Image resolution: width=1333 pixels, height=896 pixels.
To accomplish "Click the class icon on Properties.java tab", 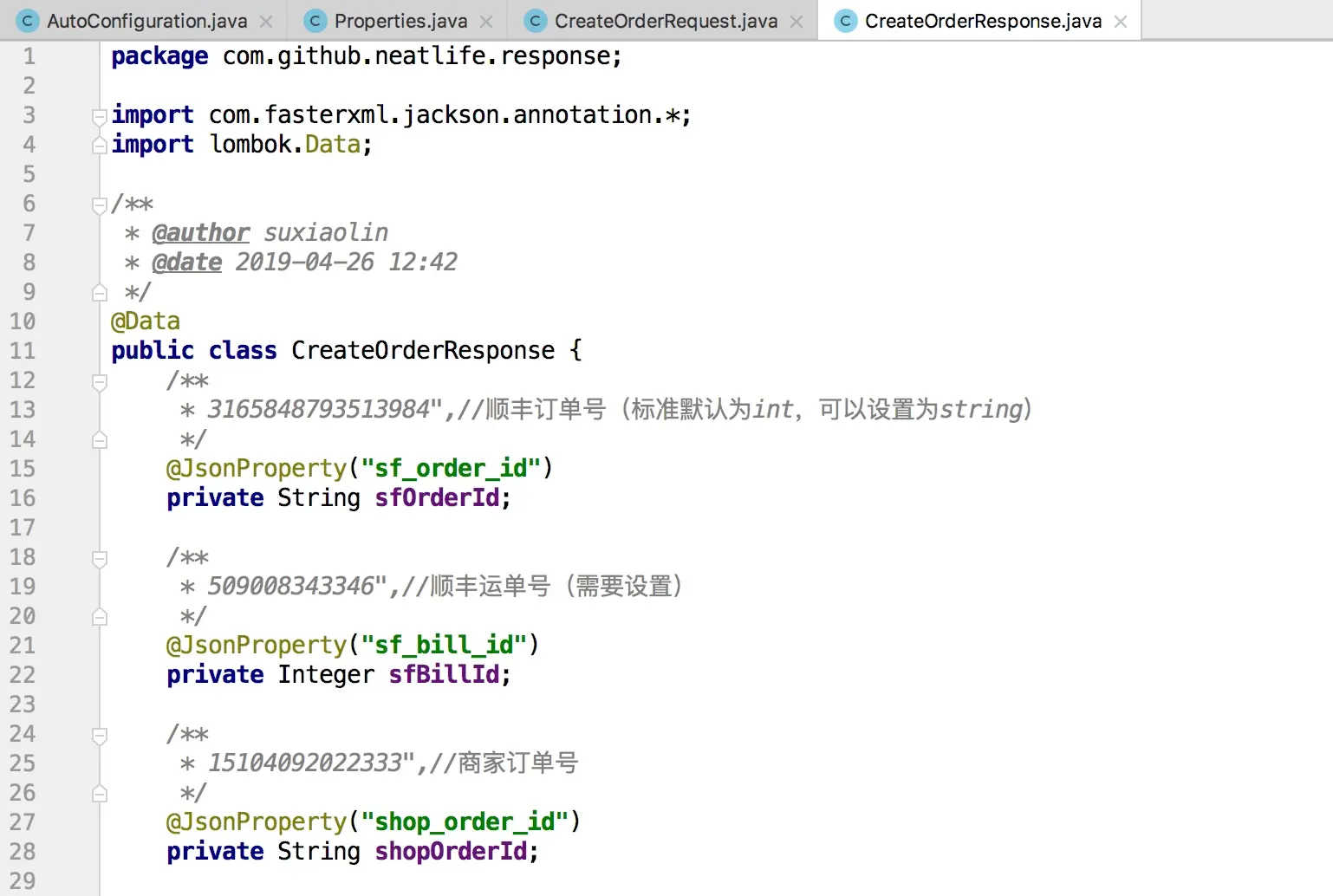I will 315,21.
